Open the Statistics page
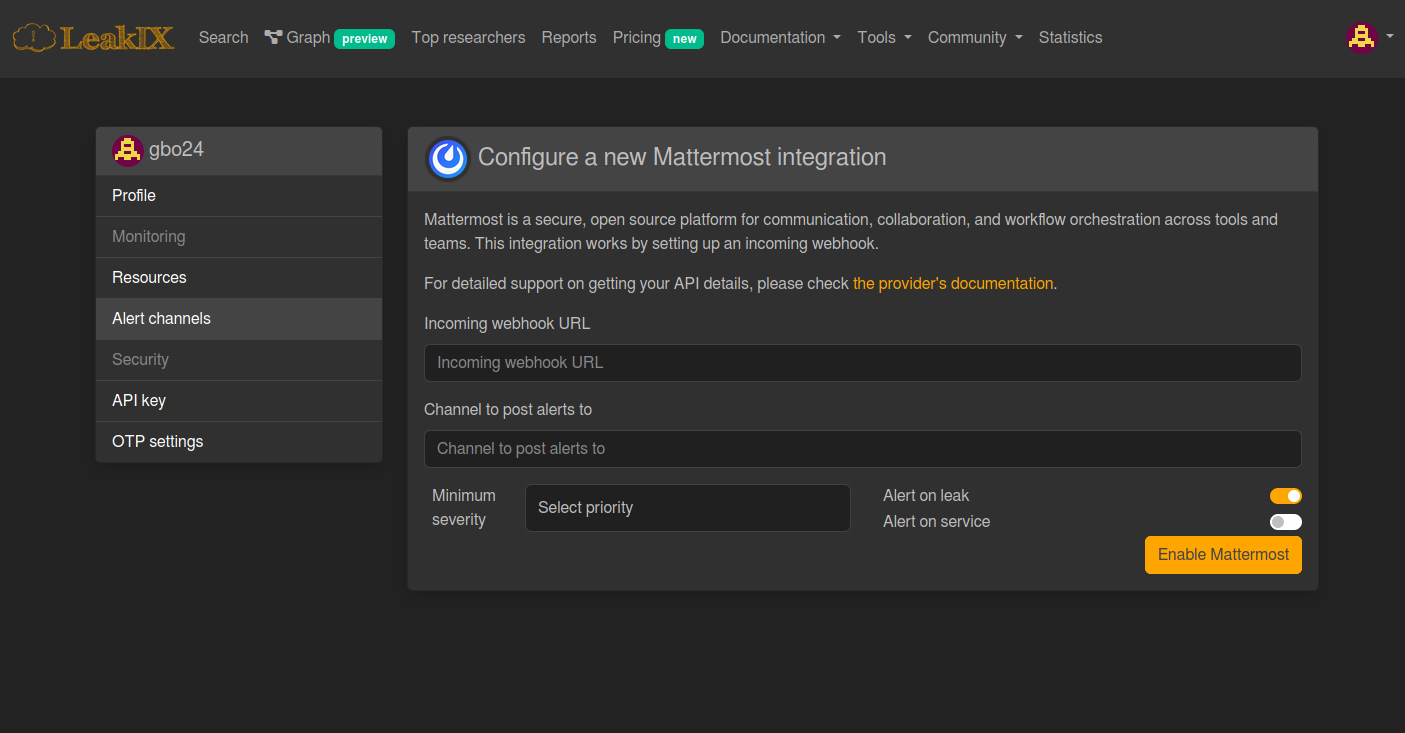1405x733 pixels. [1070, 37]
